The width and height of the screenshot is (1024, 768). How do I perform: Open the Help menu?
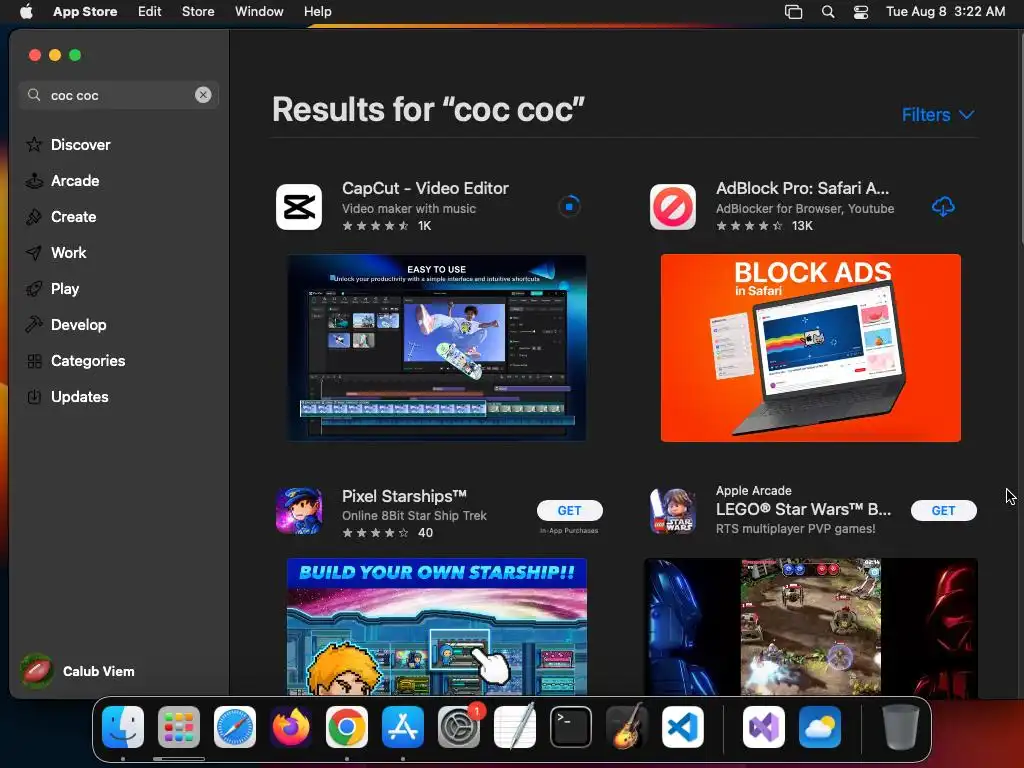[317, 12]
